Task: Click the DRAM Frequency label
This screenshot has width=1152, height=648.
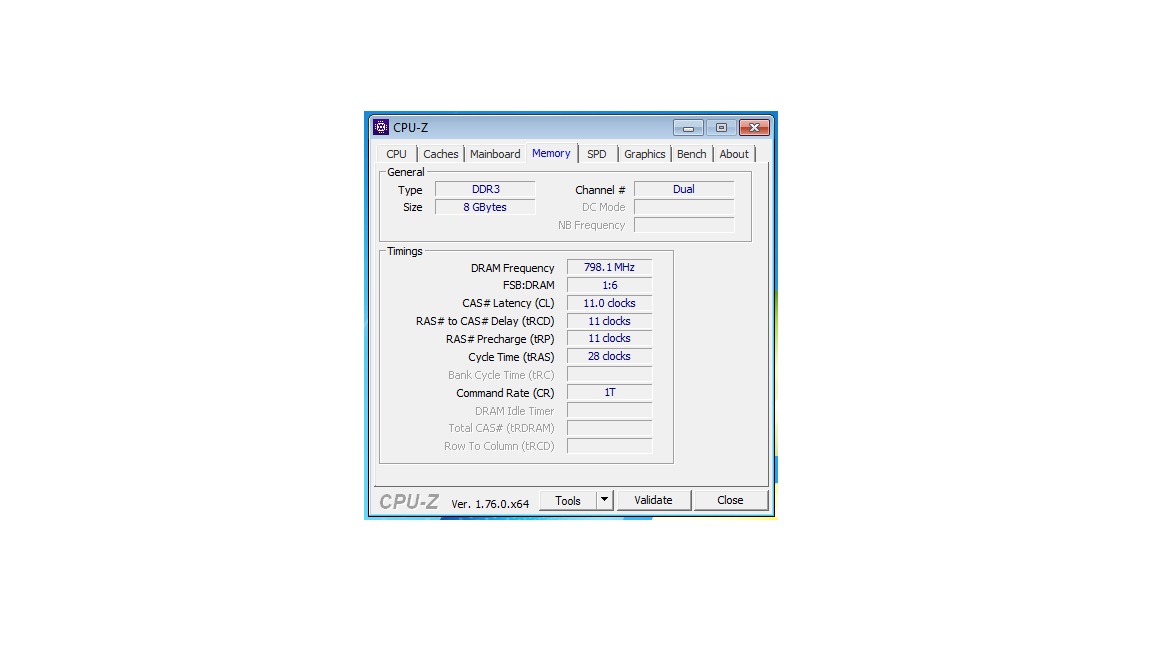Action: click(513, 268)
